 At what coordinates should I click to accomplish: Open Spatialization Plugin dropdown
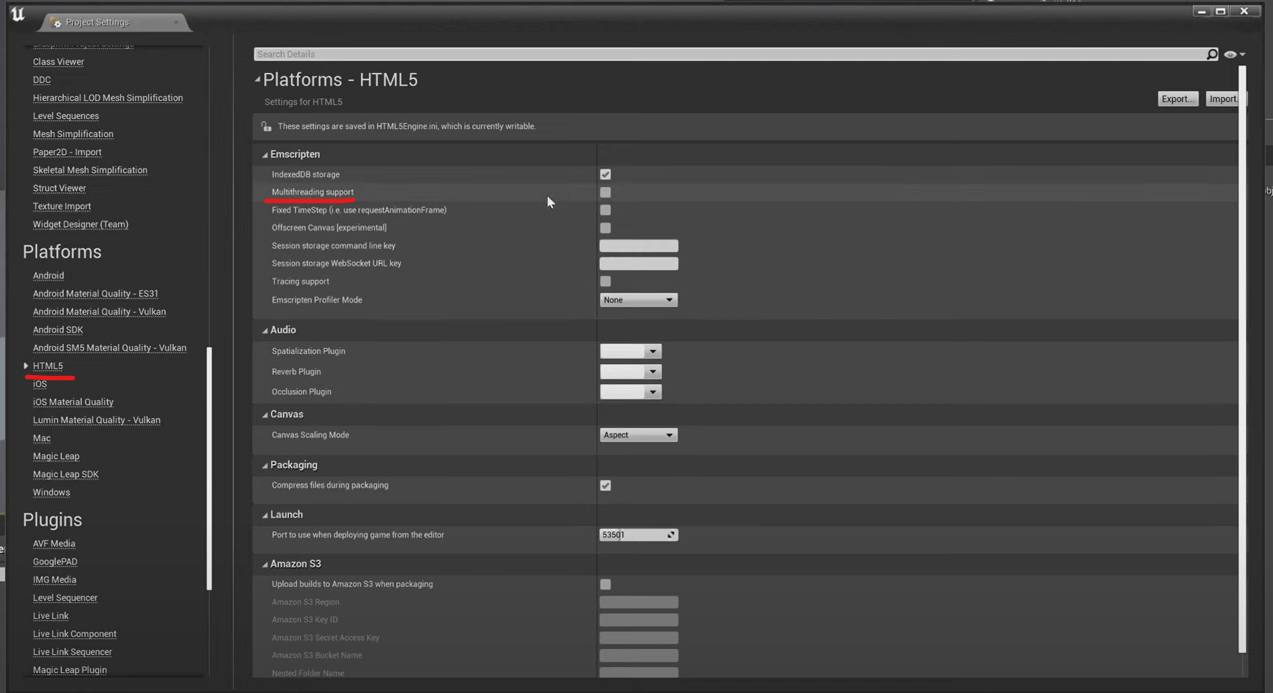point(630,351)
